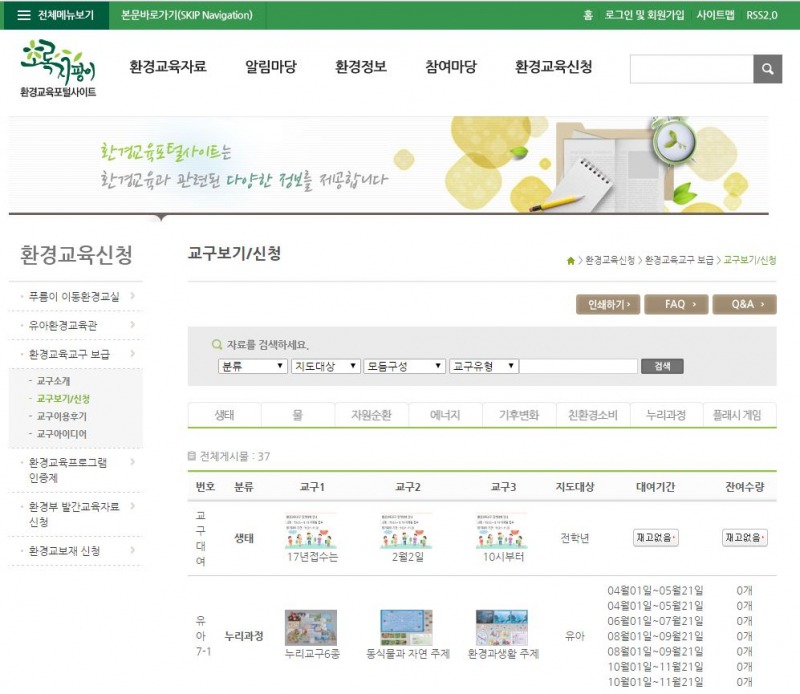The height and width of the screenshot is (694, 800).
Task: Open 교구아이디어 submenu item
Action: pyautogui.click(x=62, y=434)
